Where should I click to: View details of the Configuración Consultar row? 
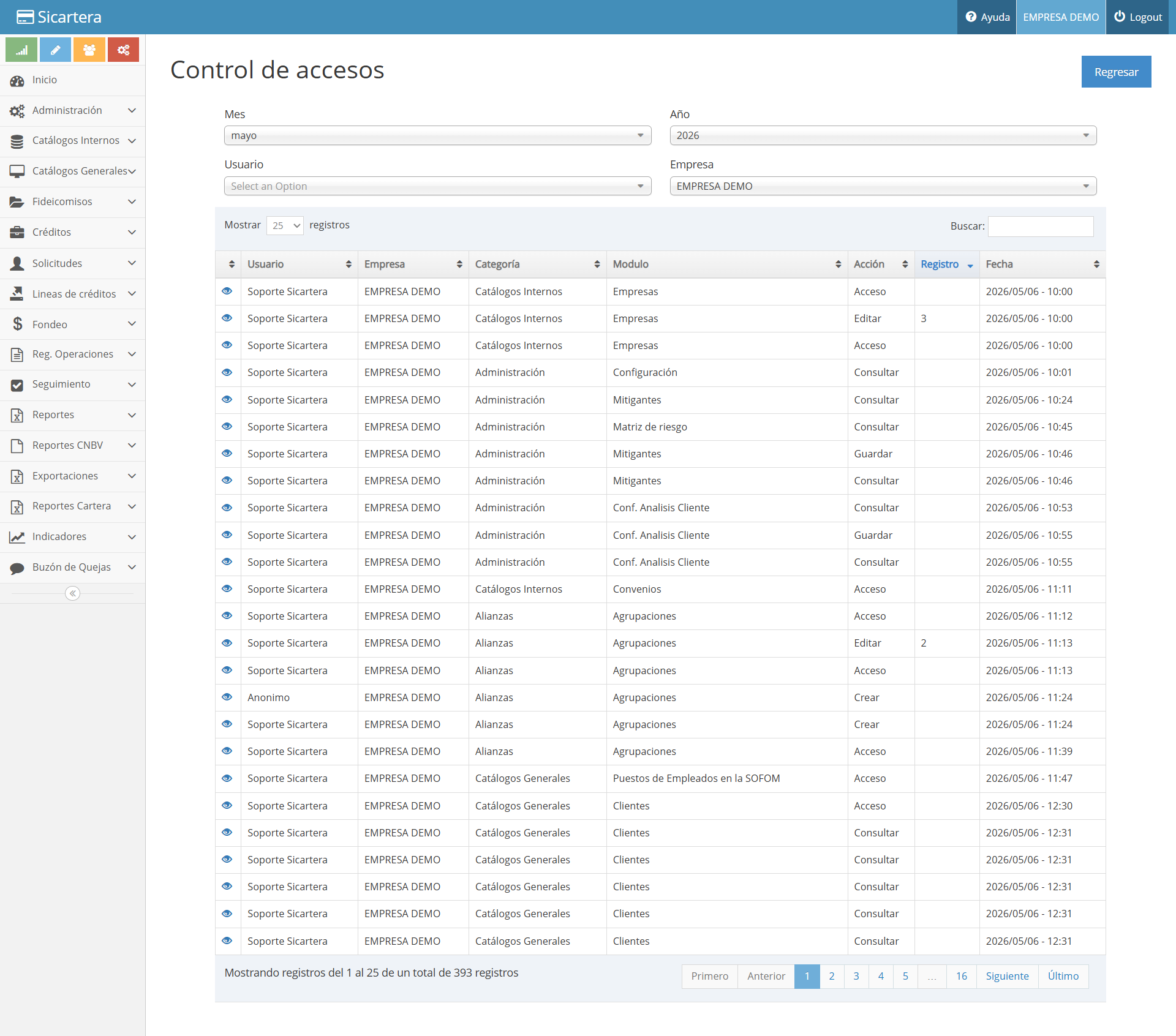[227, 372]
